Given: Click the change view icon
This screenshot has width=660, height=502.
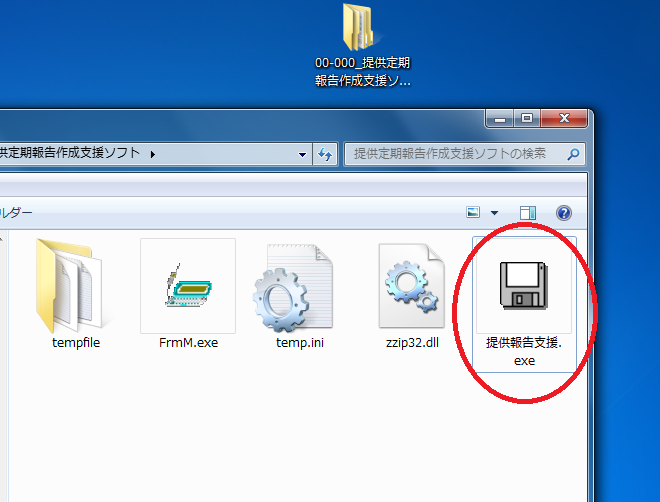Looking at the screenshot, I should click(474, 213).
